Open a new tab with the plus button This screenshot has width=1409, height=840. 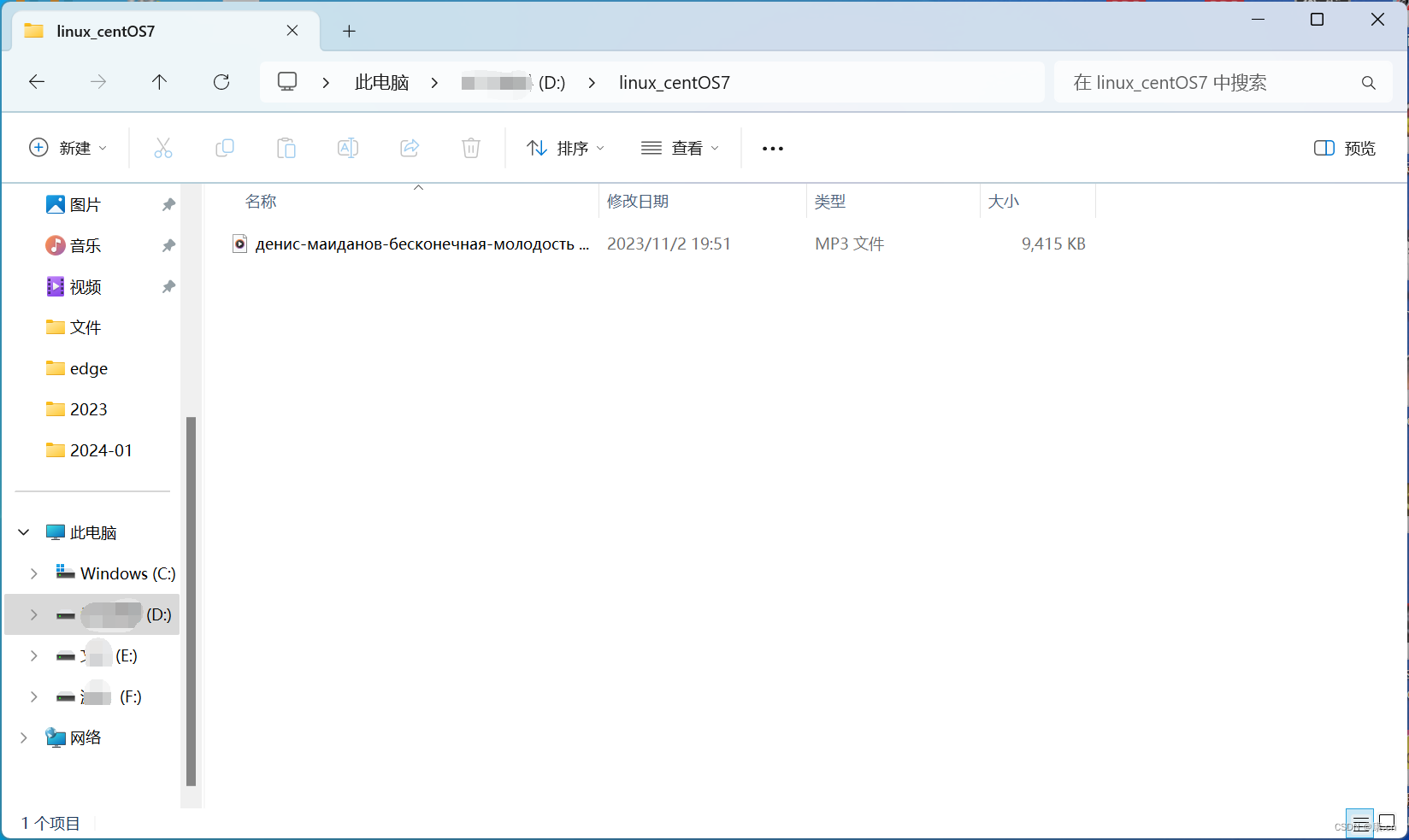click(x=349, y=31)
